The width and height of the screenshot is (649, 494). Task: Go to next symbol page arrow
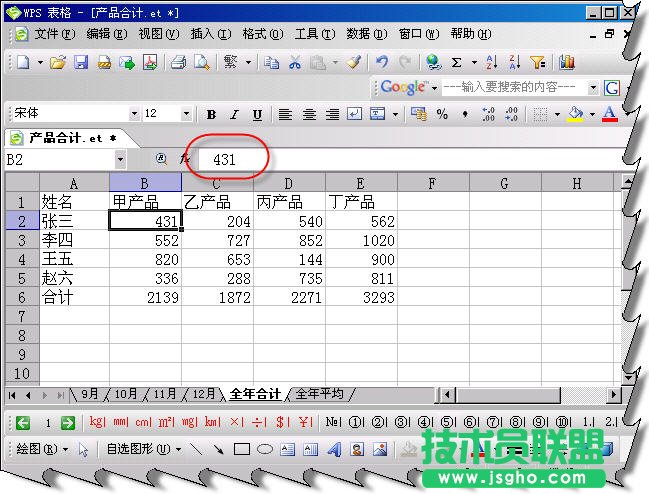[x=68, y=423]
